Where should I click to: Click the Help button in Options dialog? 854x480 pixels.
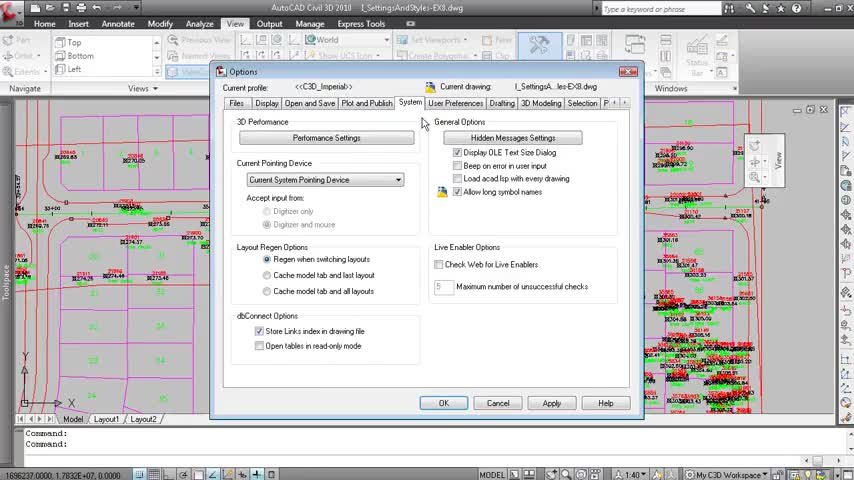point(606,403)
